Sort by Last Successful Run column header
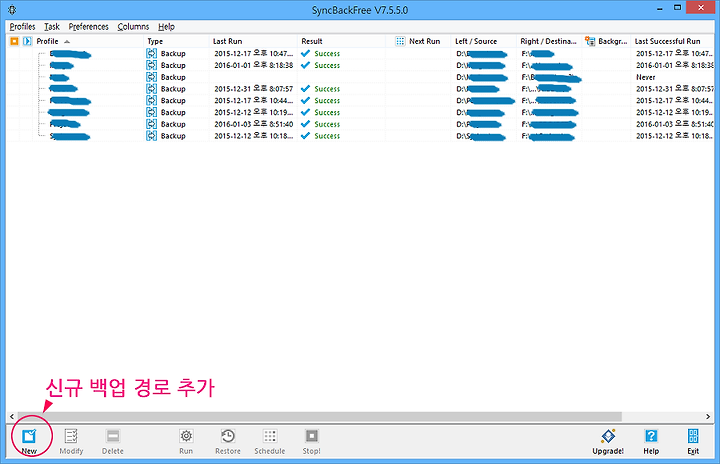This screenshot has height=464, width=720. [672, 41]
